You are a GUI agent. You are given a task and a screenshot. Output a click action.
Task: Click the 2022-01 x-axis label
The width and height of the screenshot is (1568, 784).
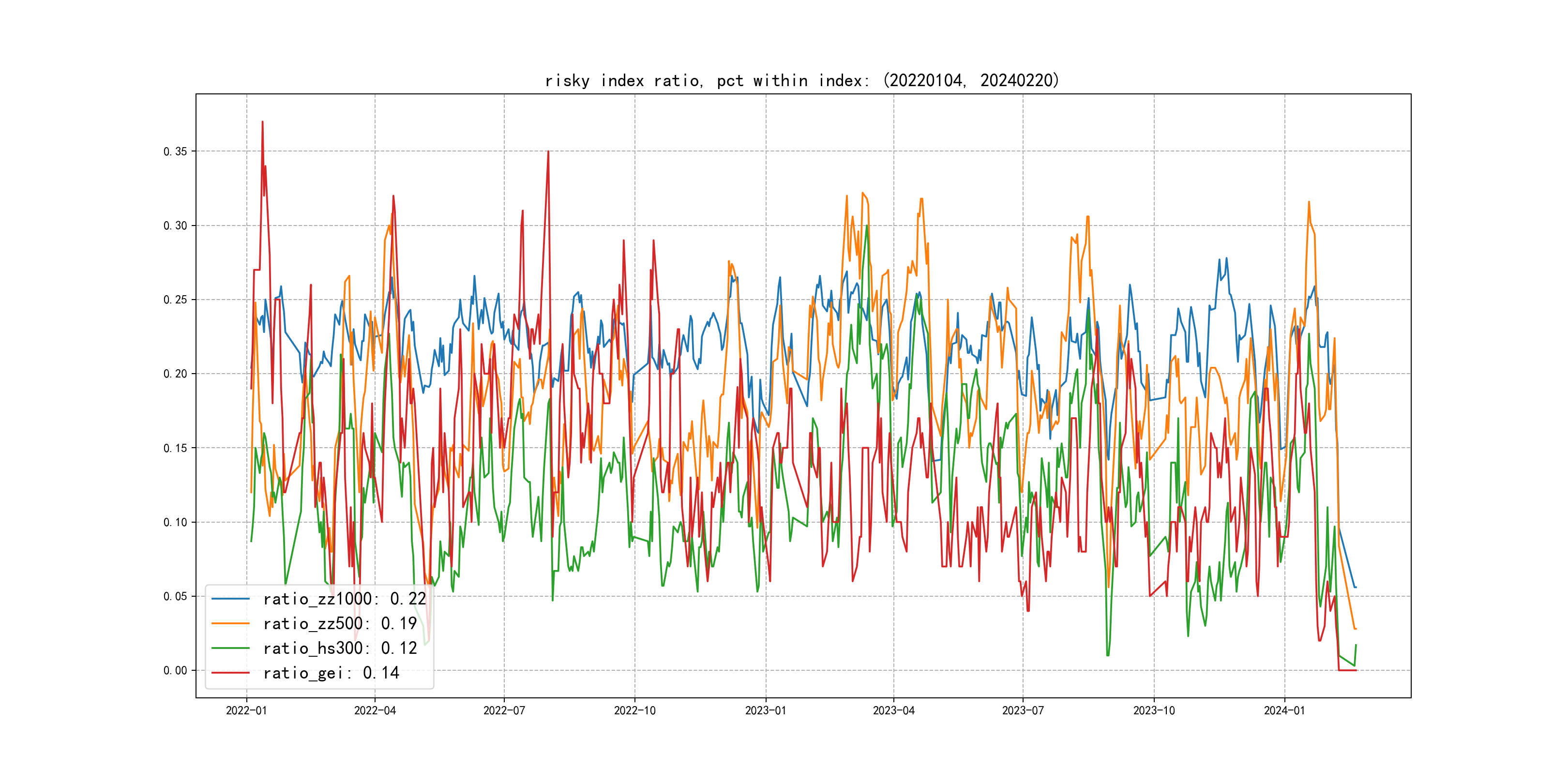(246, 711)
